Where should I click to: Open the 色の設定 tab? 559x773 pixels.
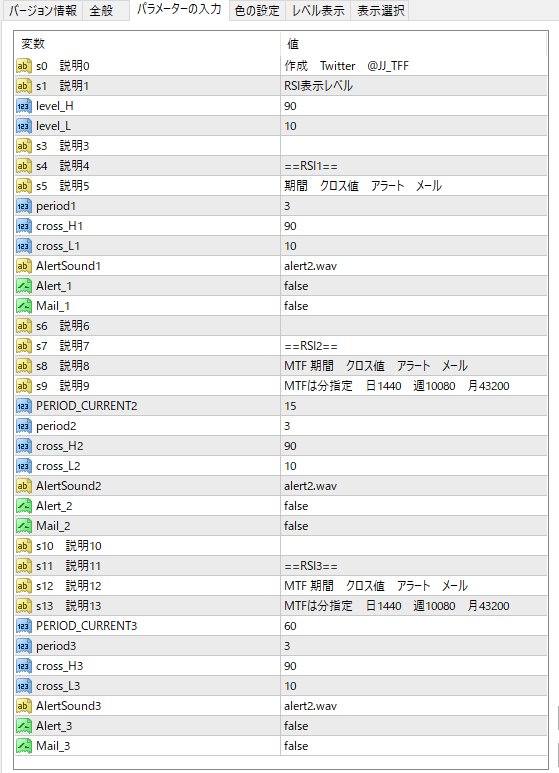[x=257, y=10]
